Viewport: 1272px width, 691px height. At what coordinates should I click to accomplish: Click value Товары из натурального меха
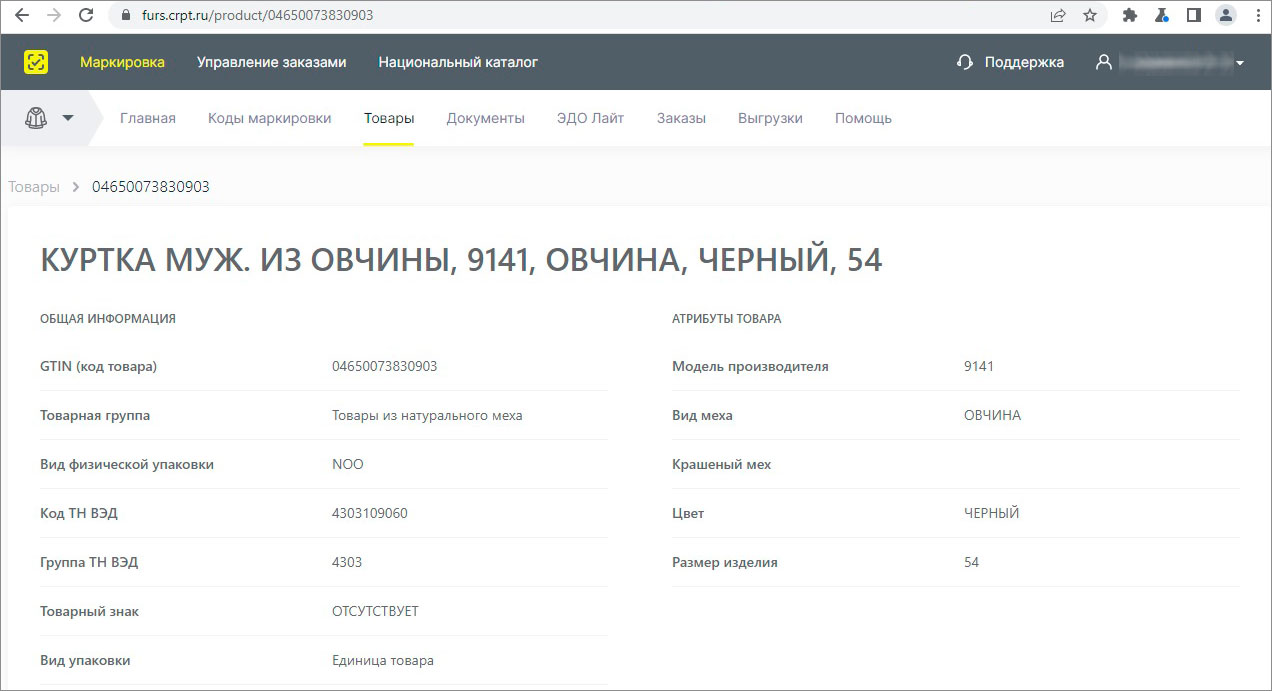tap(427, 415)
